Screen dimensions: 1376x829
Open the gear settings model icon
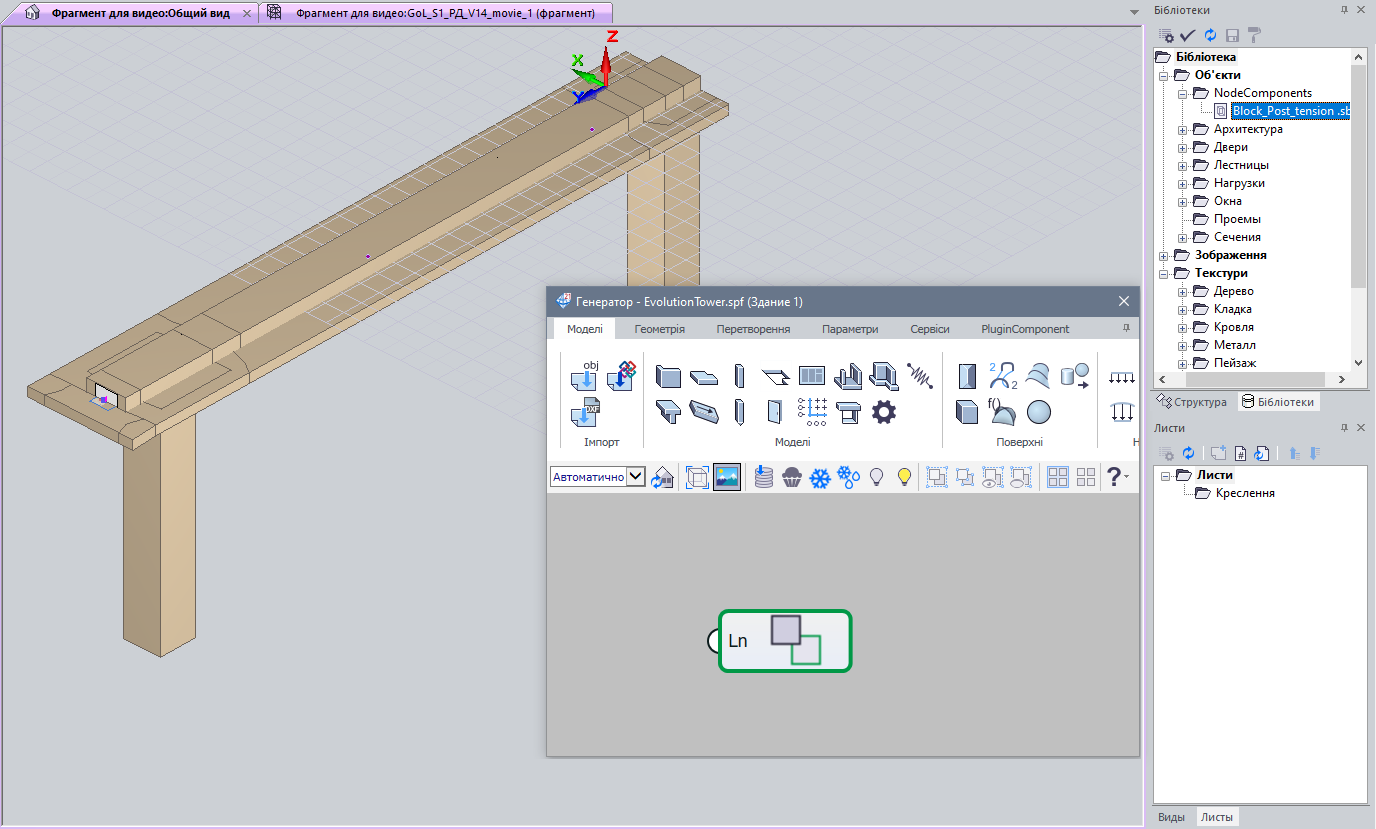pos(883,411)
